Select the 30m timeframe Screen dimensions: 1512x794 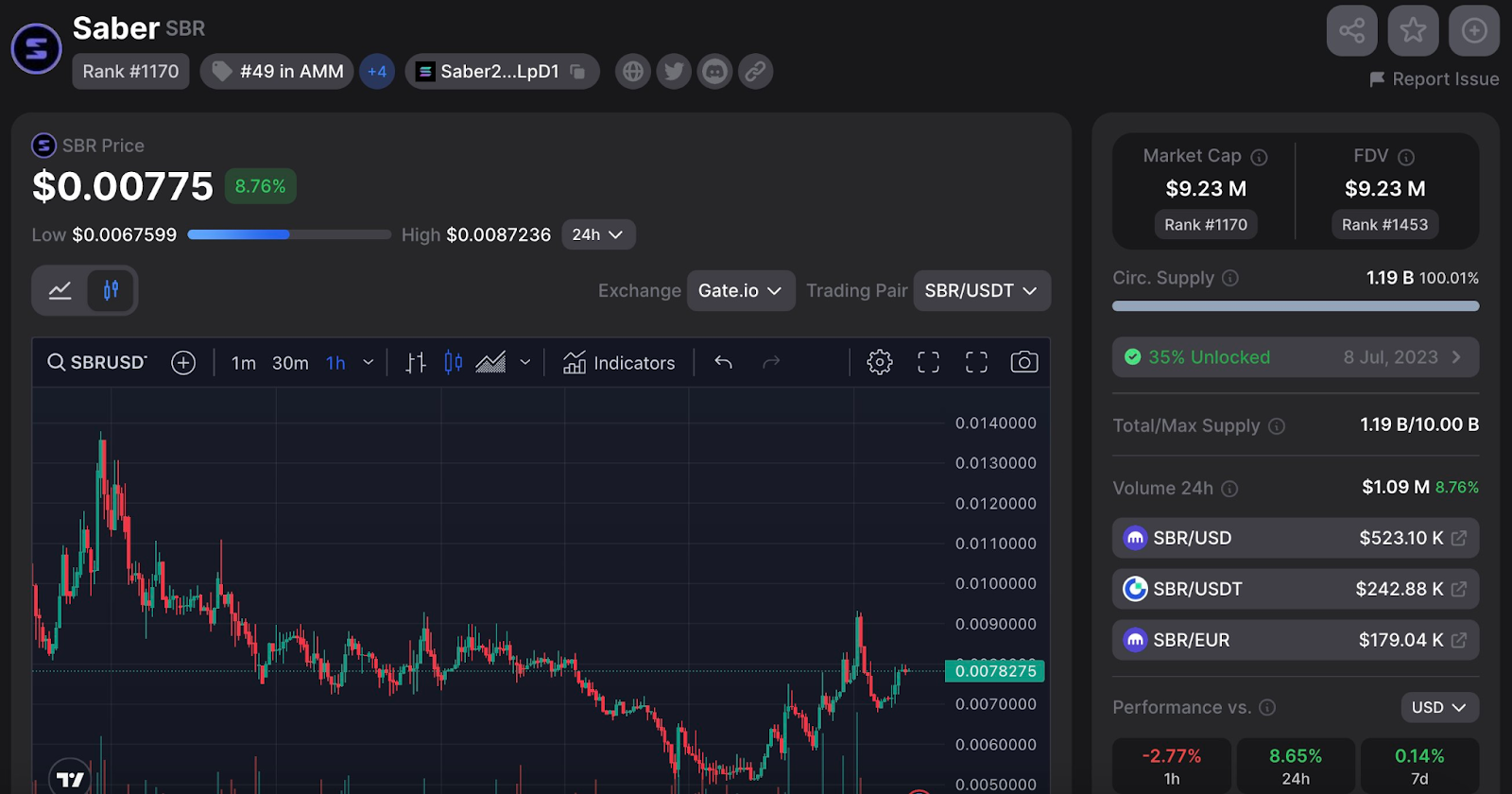click(x=290, y=363)
